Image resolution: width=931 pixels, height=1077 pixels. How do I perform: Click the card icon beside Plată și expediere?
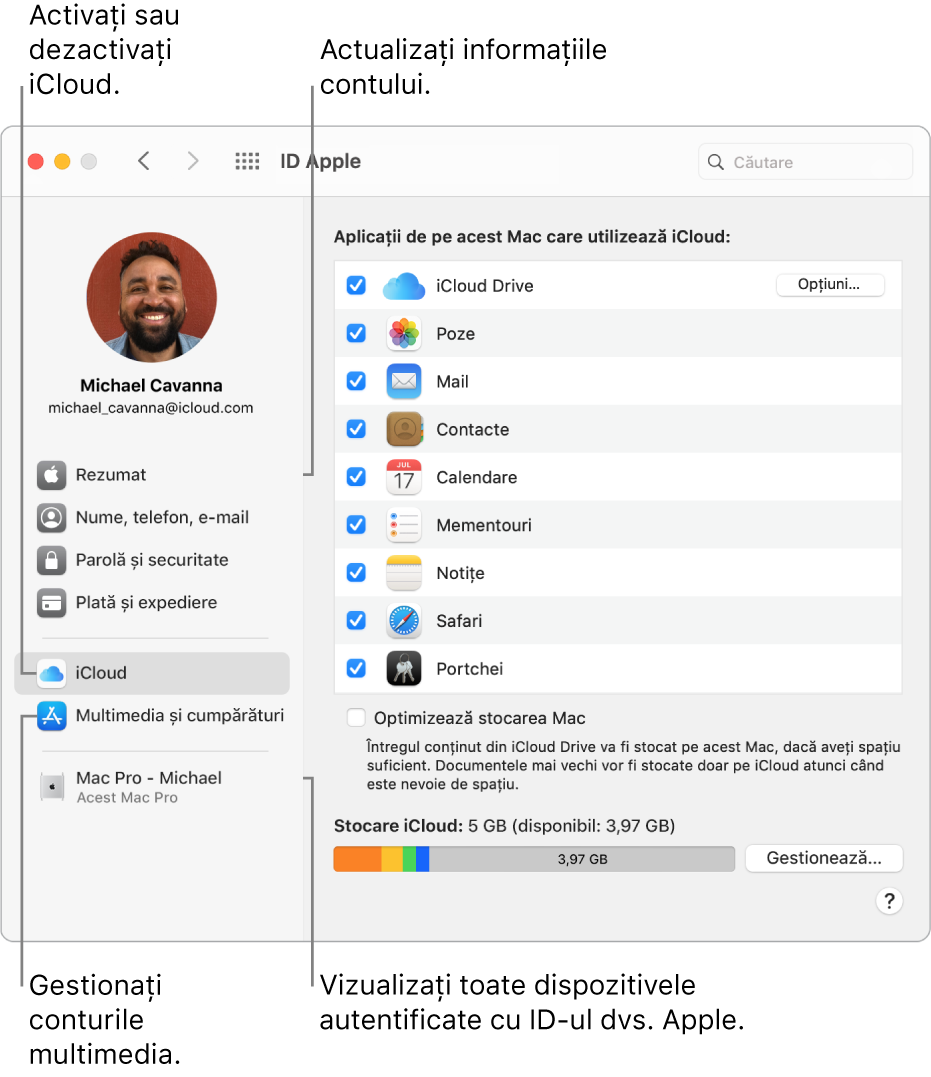(x=52, y=602)
